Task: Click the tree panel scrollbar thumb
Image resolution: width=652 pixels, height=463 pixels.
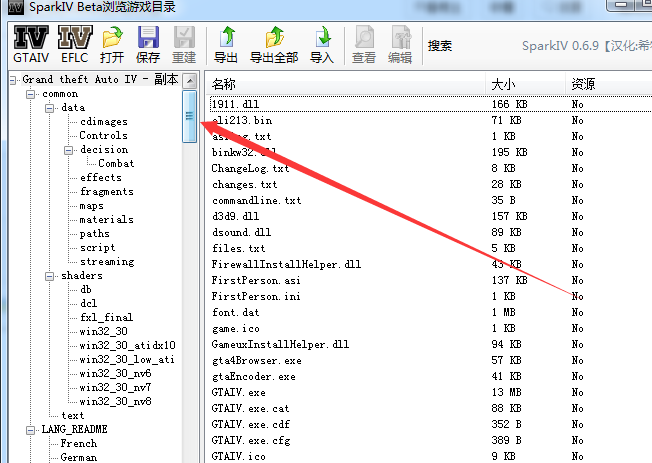Action: [x=189, y=117]
